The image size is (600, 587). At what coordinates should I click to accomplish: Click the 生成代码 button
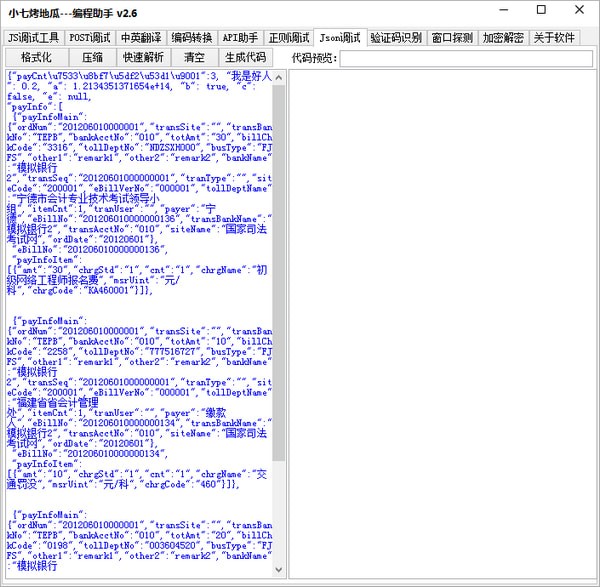tap(245, 58)
